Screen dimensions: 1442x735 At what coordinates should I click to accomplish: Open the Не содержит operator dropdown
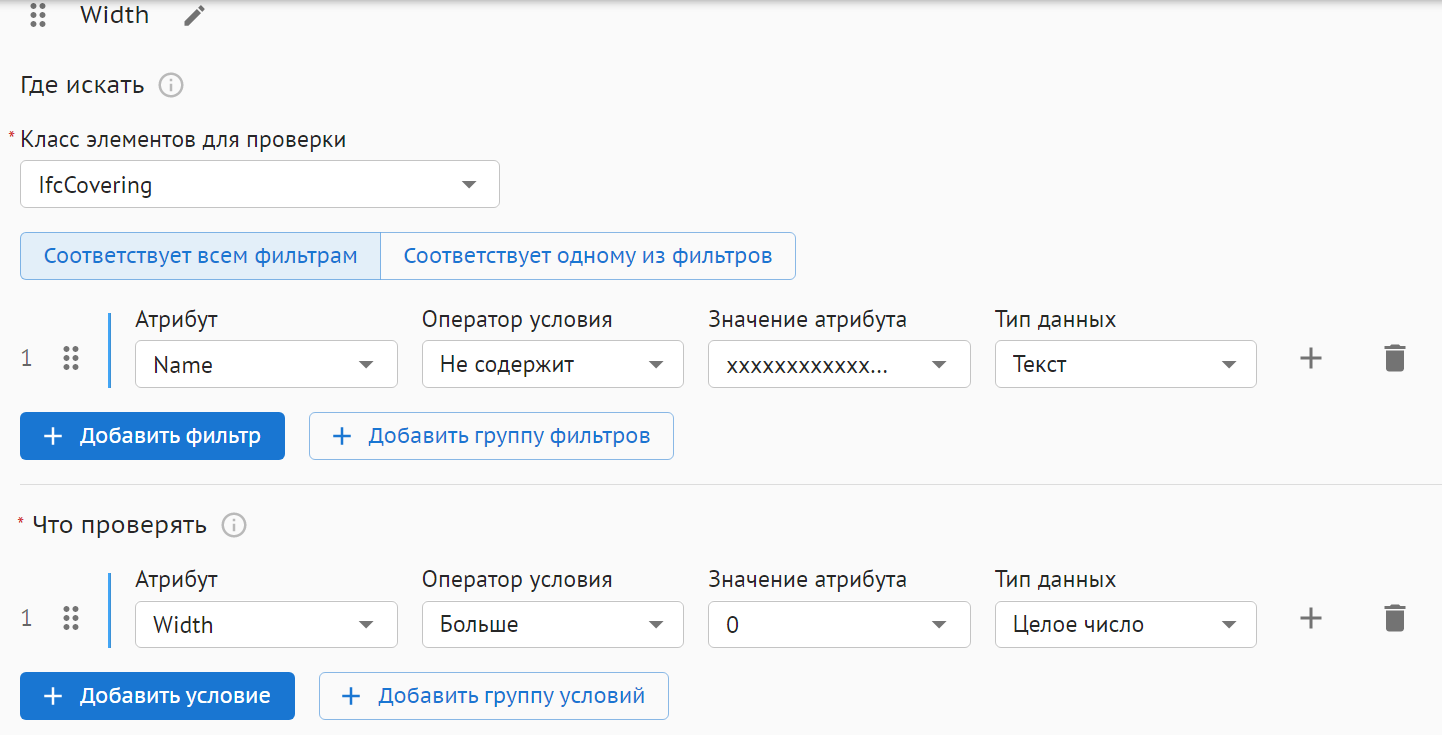[x=552, y=364]
